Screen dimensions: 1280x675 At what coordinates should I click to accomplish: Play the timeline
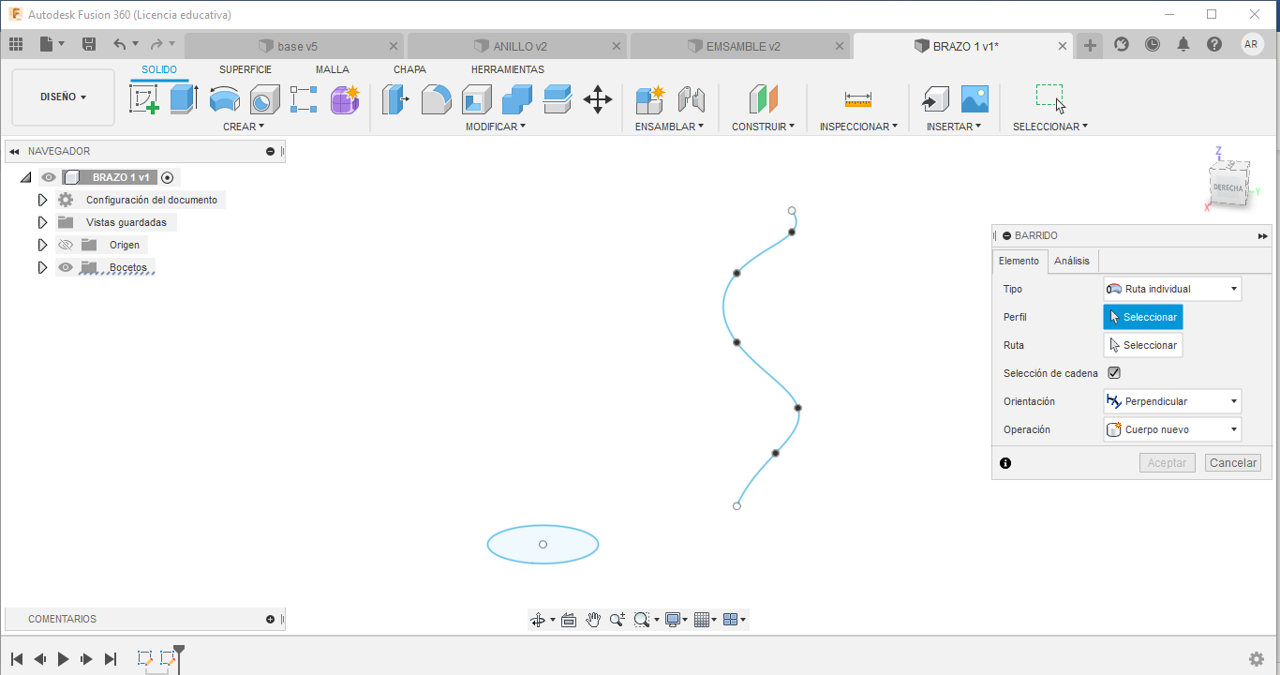click(x=63, y=659)
